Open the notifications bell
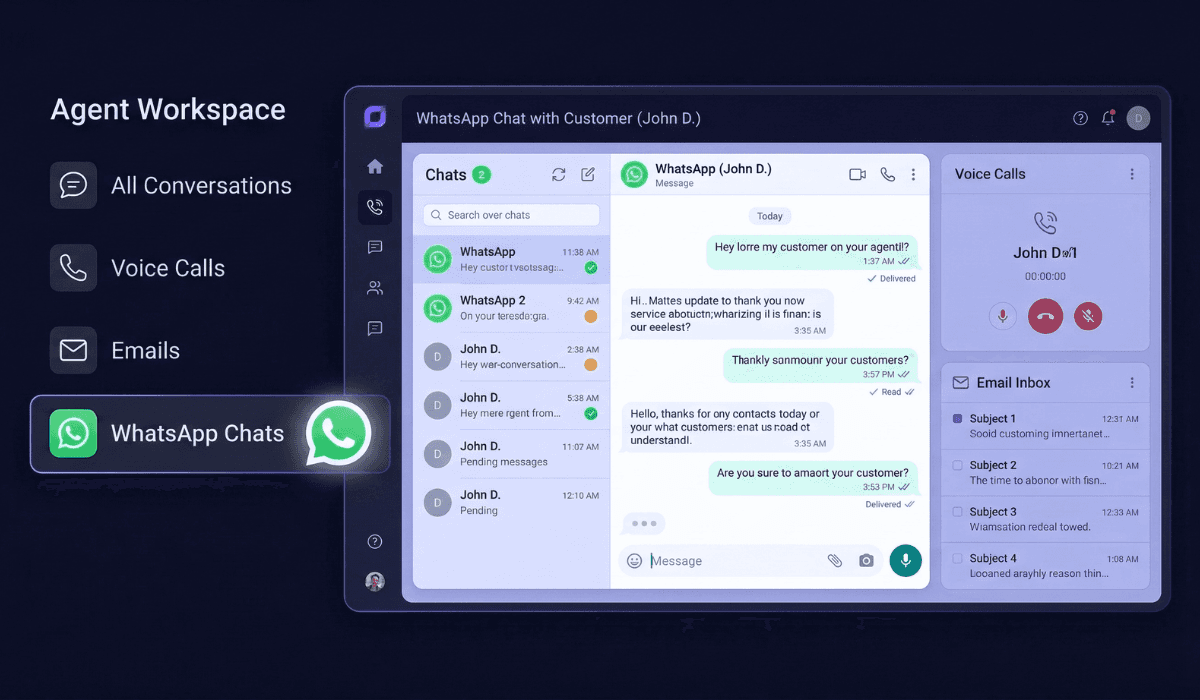This screenshot has height=700, width=1200. 1108,118
